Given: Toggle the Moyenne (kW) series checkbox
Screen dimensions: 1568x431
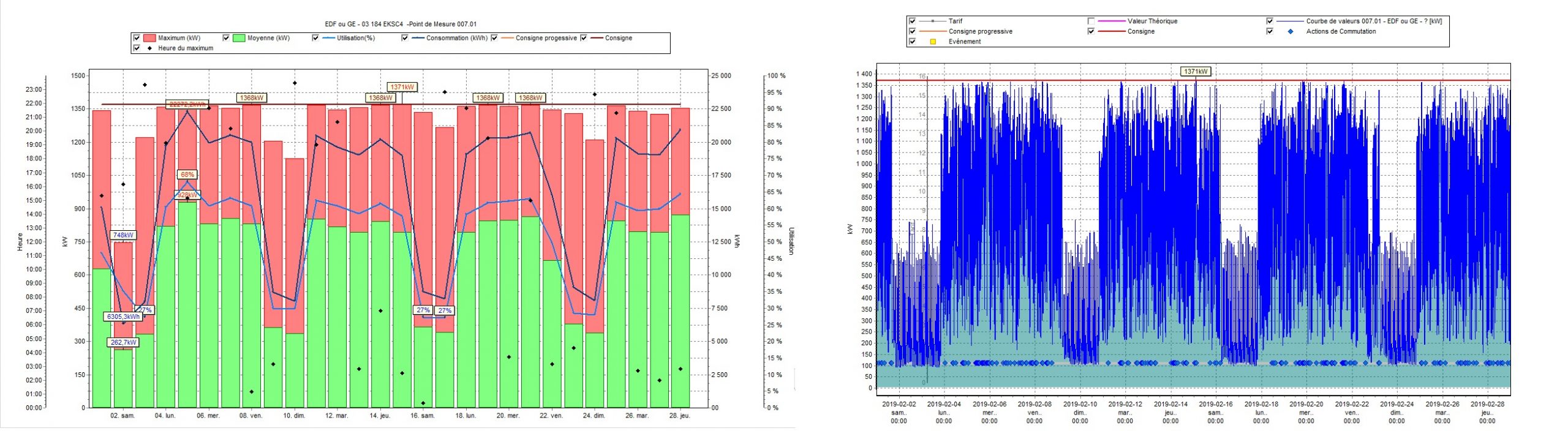Looking at the screenshot, I should coord(226,38).
